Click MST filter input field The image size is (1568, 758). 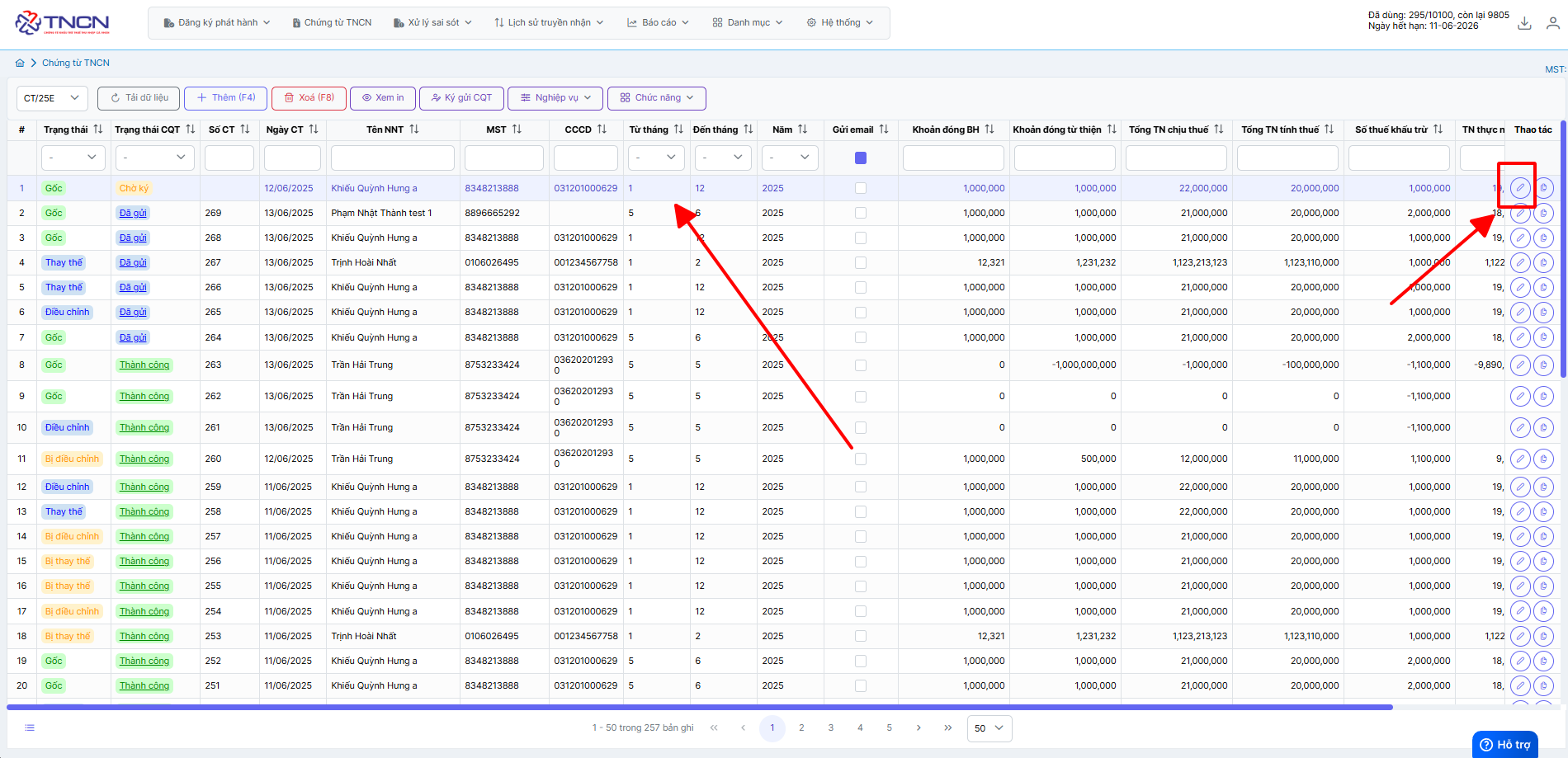pos(503,158)
